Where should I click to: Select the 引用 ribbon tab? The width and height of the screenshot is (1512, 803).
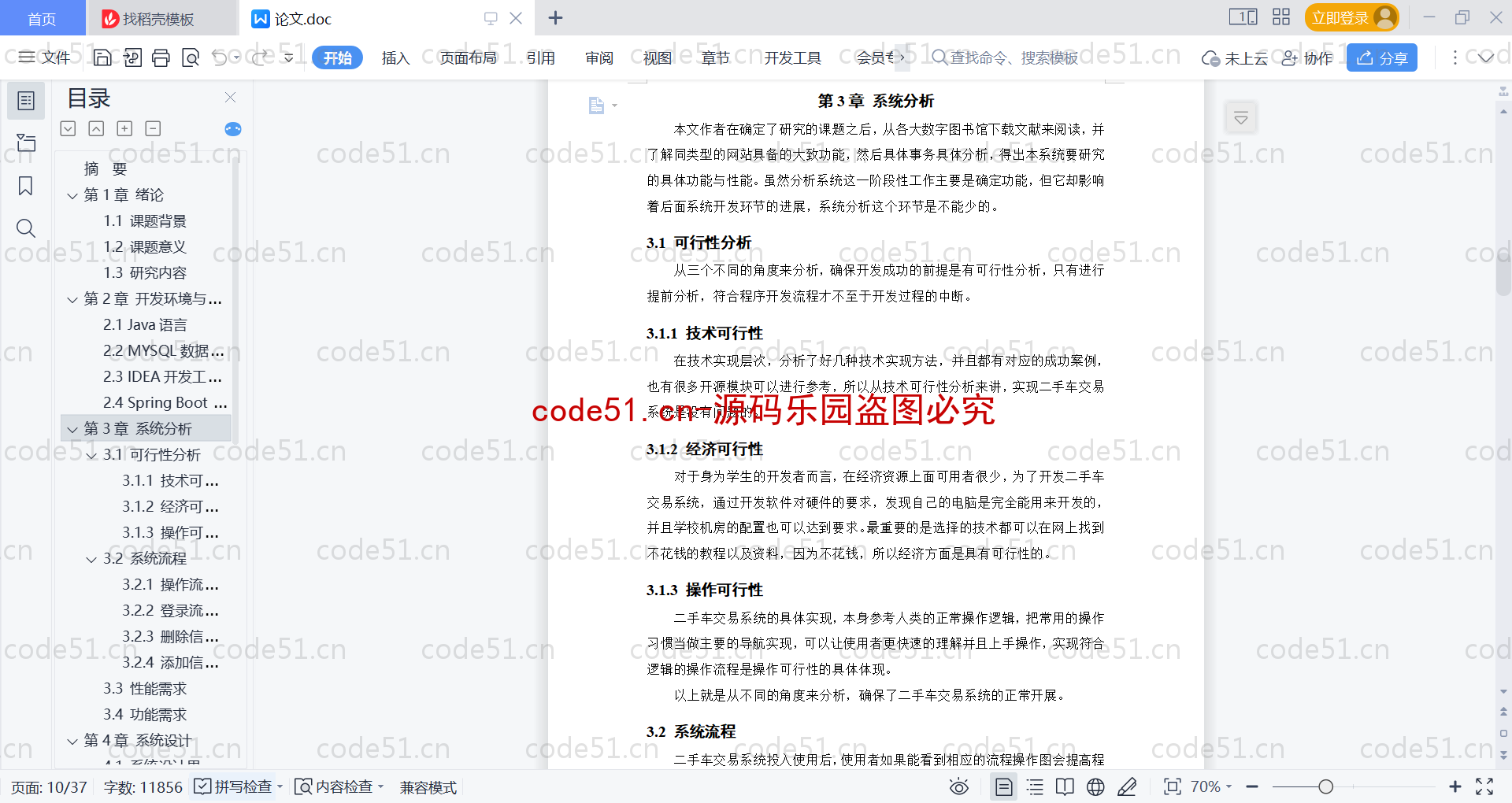541,57
